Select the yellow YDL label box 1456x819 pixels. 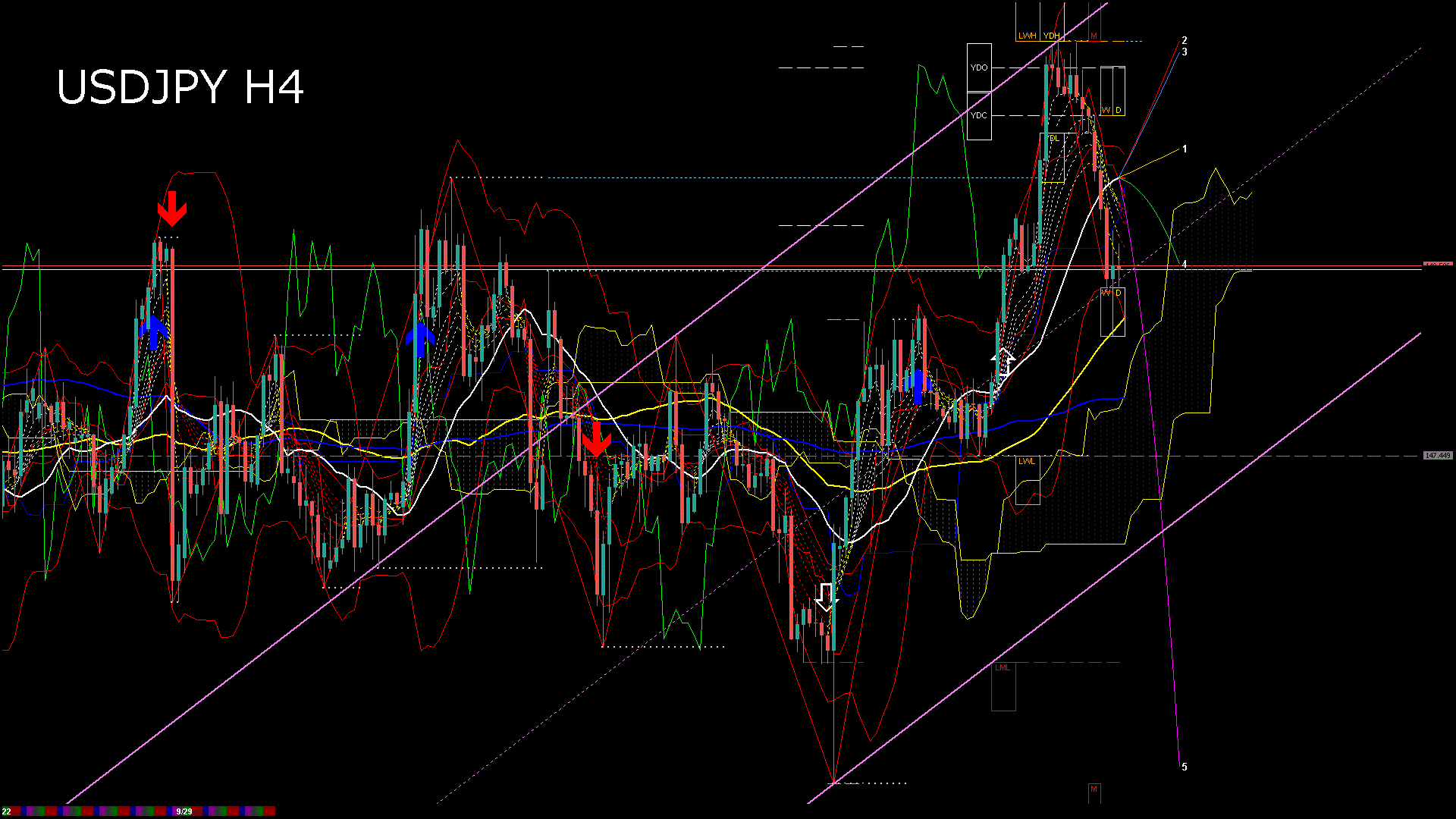point(1054,139)
